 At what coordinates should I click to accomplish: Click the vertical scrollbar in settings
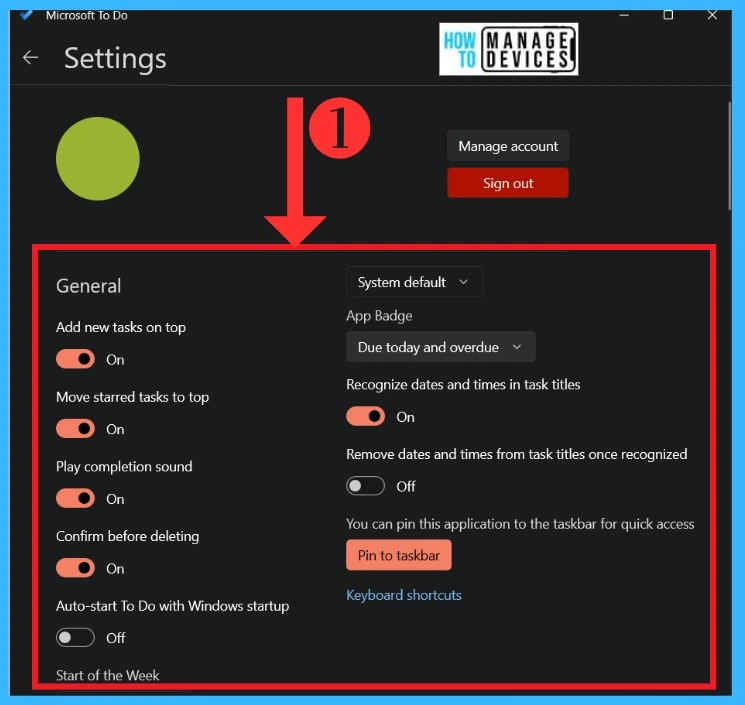click(x=729, y=156)
